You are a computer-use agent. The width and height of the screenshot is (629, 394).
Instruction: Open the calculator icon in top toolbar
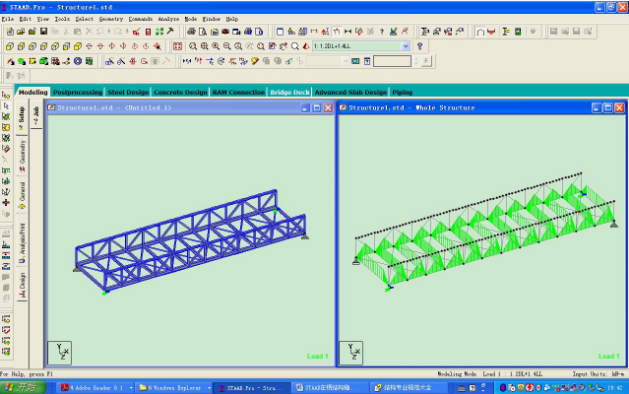coord(148,31)
